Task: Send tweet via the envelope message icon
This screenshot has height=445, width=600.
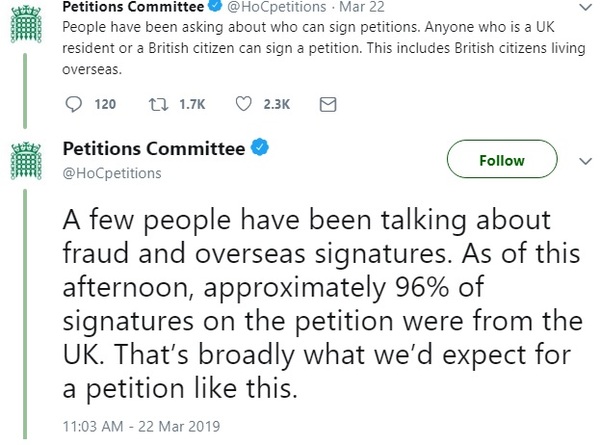Action: (326, 103)
